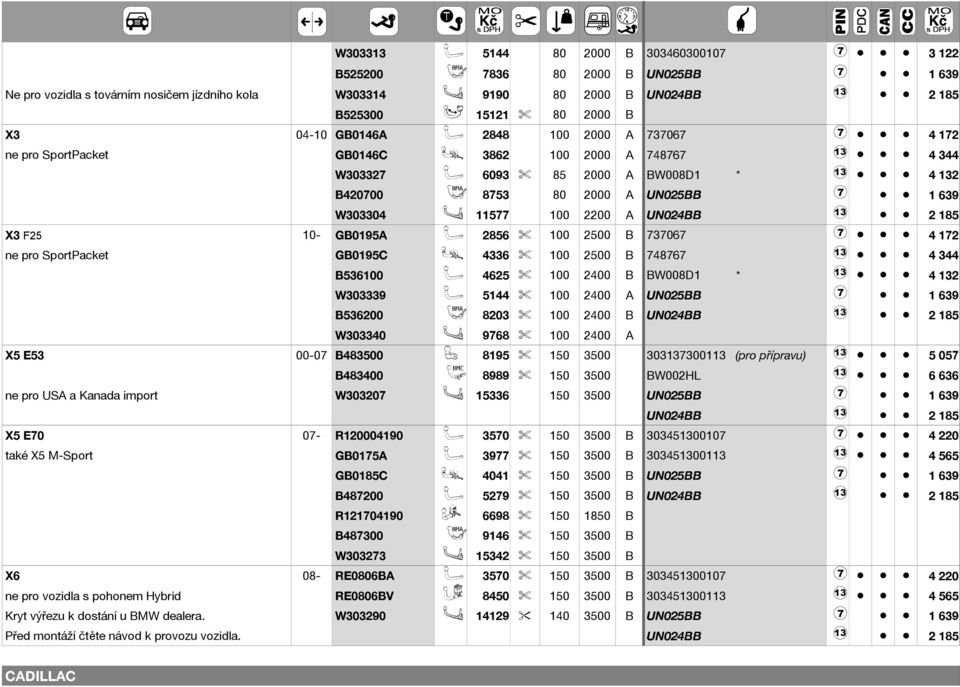
Task: Select part number W303340
Action: click(x=360, y=336)
